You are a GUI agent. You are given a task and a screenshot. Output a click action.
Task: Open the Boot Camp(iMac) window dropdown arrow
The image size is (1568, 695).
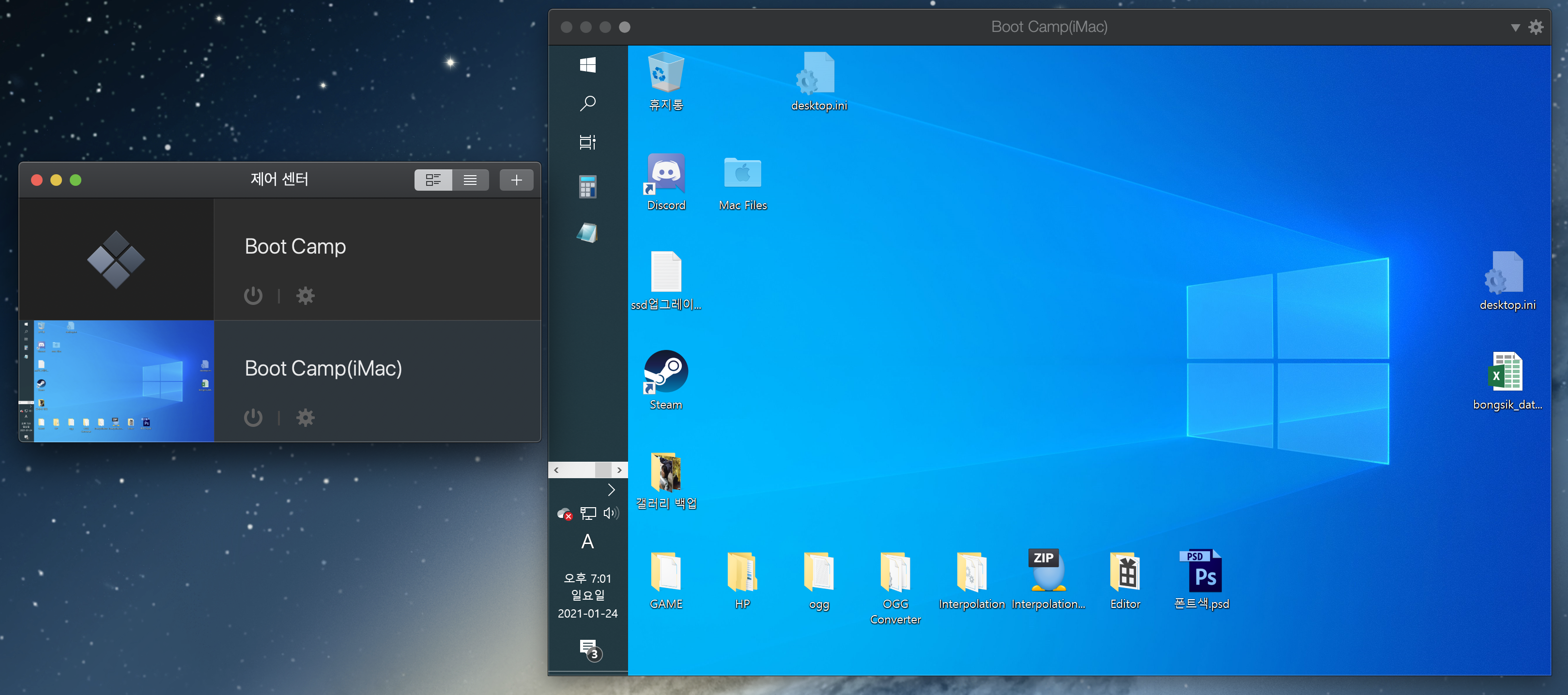pos(1515,28)
